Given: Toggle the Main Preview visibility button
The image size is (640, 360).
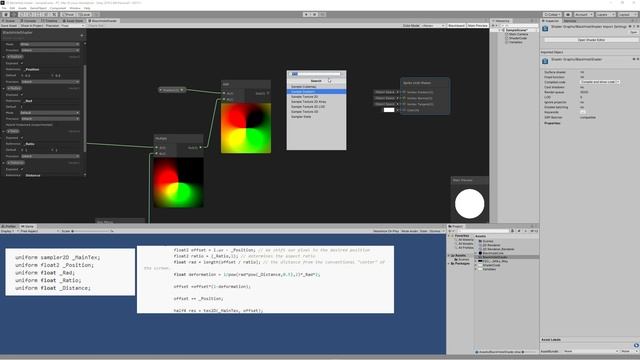Looking at the screenshot, I should 478,25.
